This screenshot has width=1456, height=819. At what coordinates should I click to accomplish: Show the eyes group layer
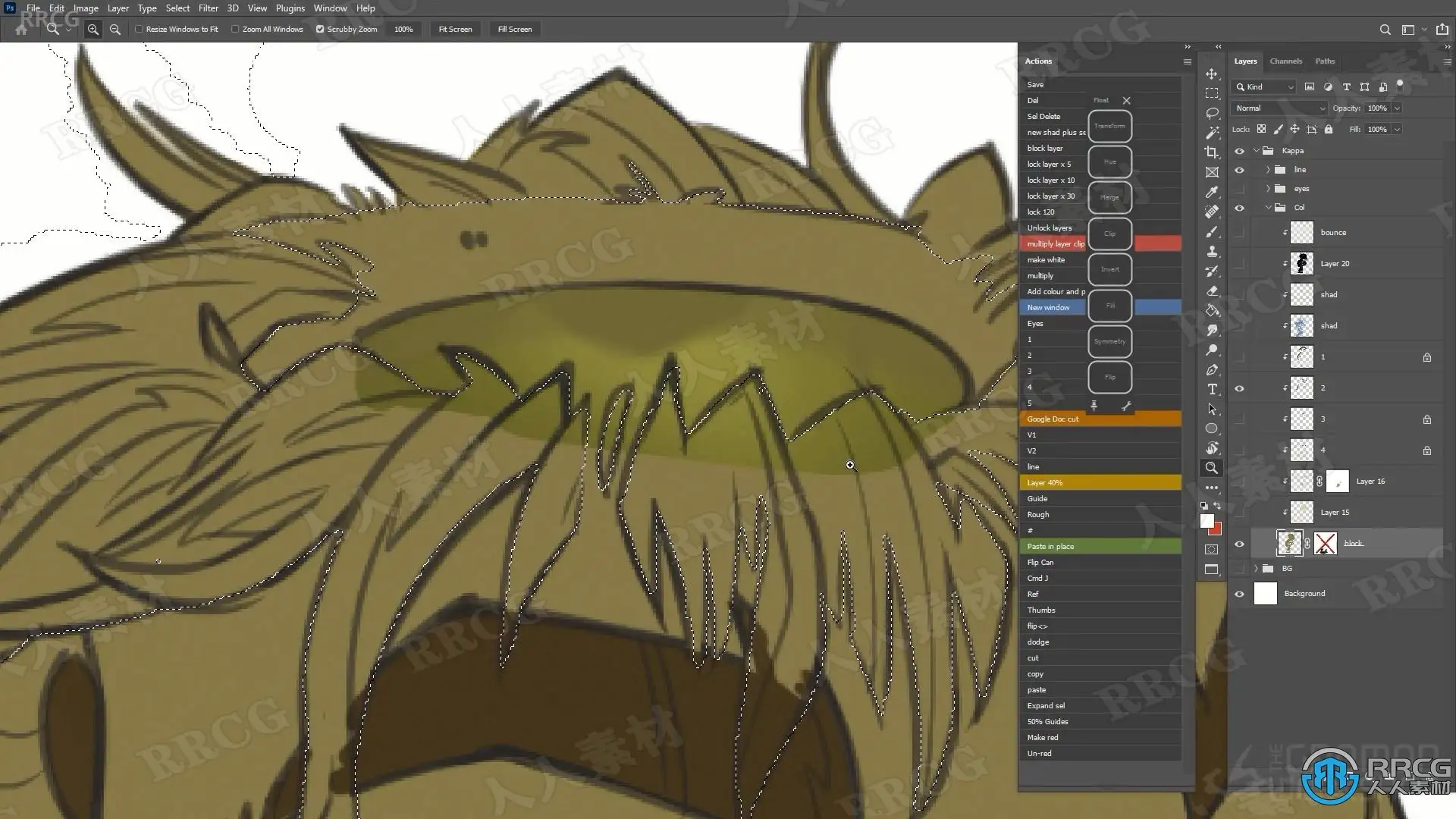pos(1239,189)
